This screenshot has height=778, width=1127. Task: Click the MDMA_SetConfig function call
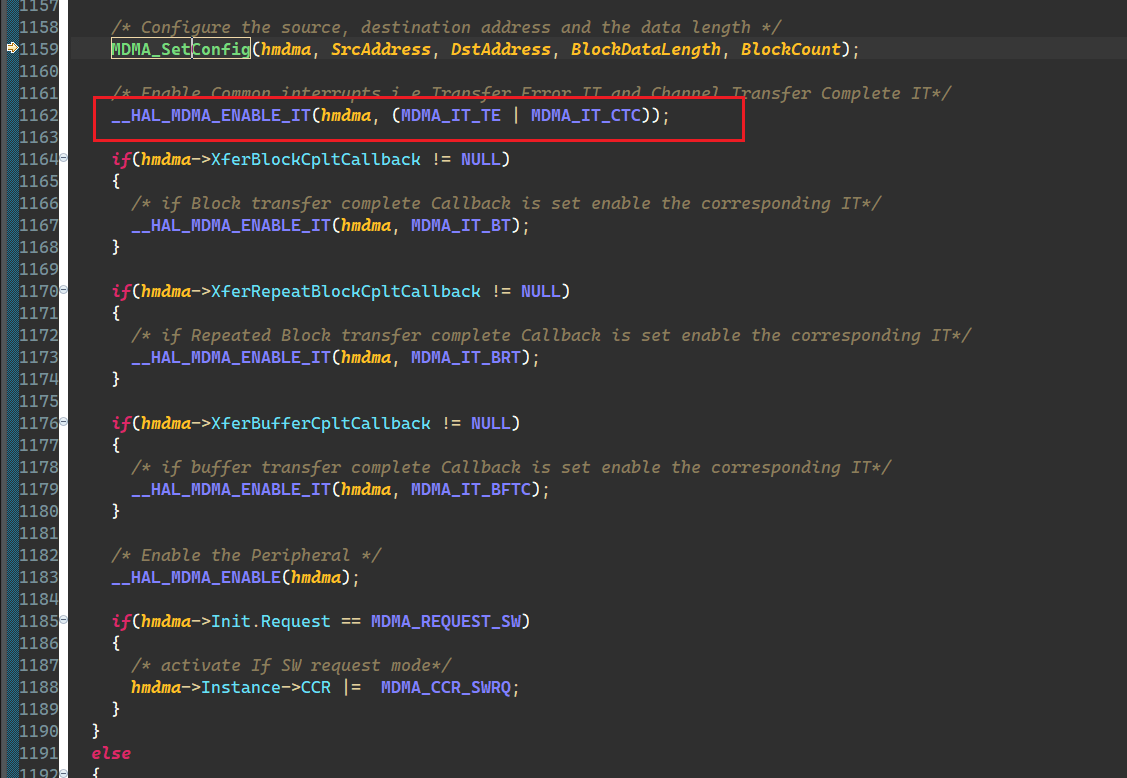[x=180, y=49]
